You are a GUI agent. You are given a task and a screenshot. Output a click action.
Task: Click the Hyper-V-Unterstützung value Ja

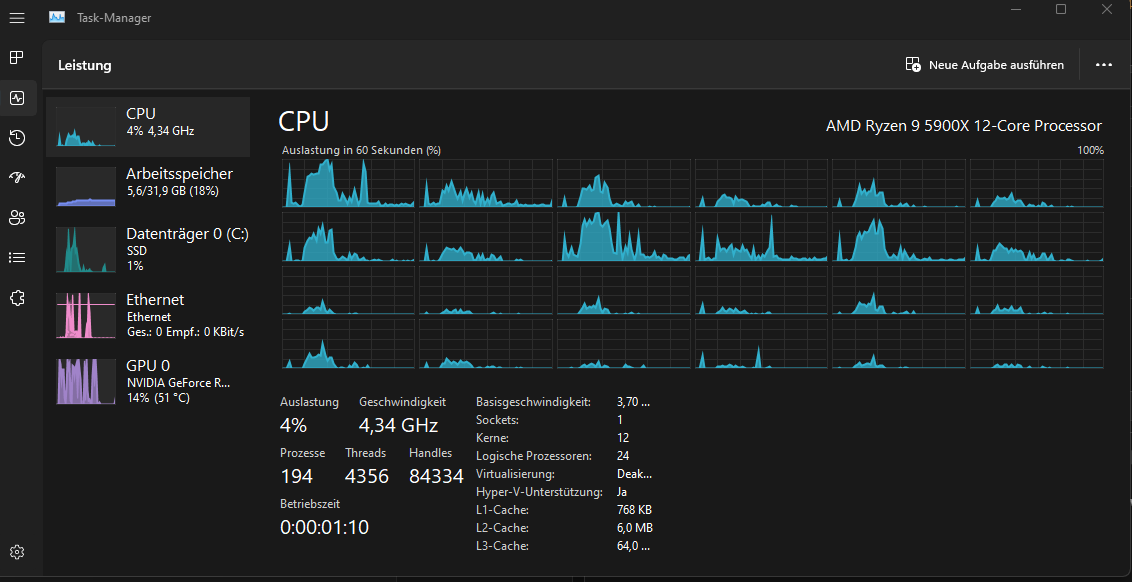[x=622, y=492]
